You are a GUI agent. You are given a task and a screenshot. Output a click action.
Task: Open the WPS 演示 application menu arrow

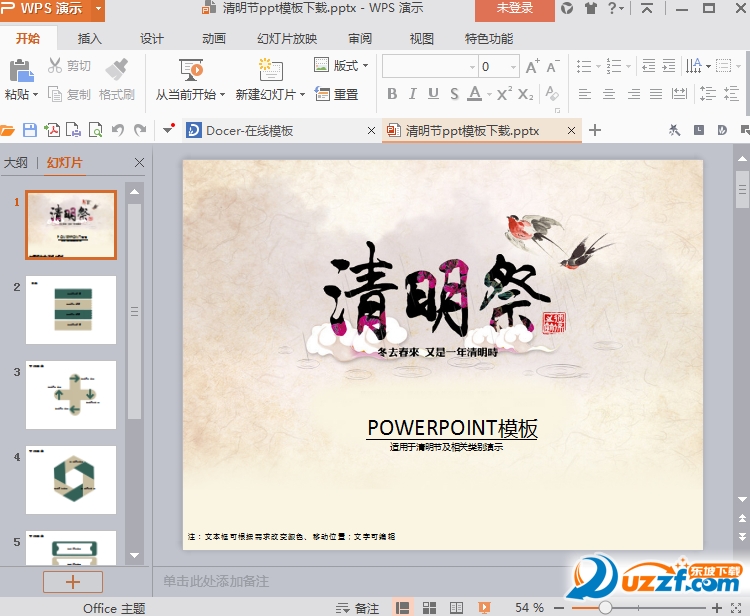[x=98, y=8]
